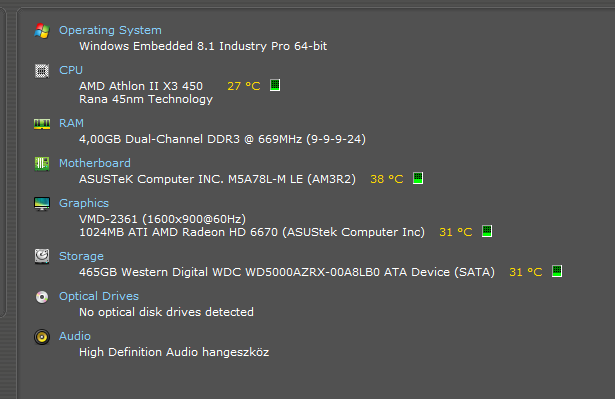This screenshot has width=615, height=399.
Task: Click the Storage hard drive icon
Action: [42, 257]
